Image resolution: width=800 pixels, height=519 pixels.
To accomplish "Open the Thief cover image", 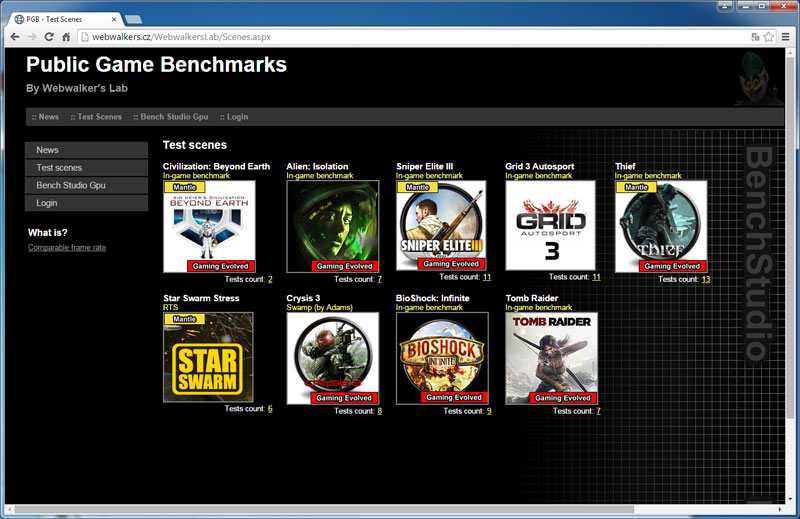I will [661, 226].
